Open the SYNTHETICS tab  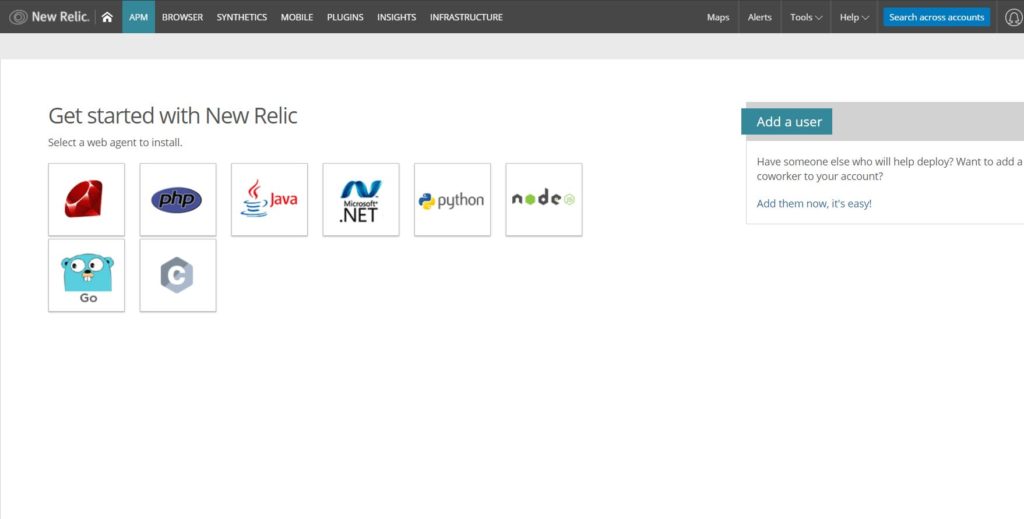point(242,17)
